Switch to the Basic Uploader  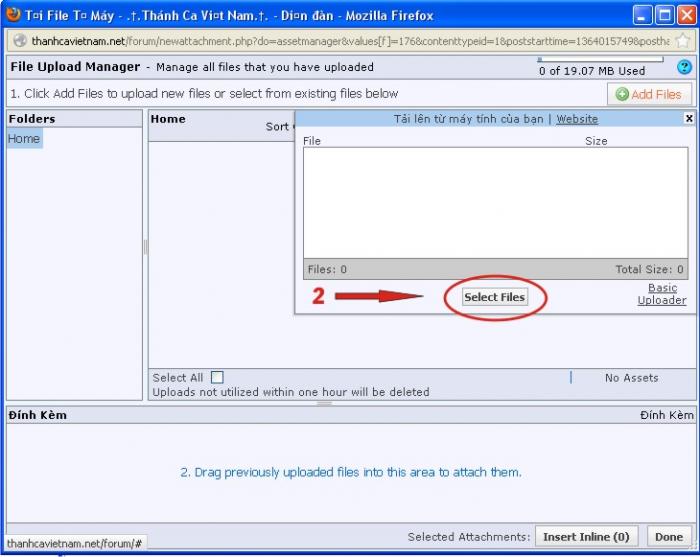coord(662,294)
